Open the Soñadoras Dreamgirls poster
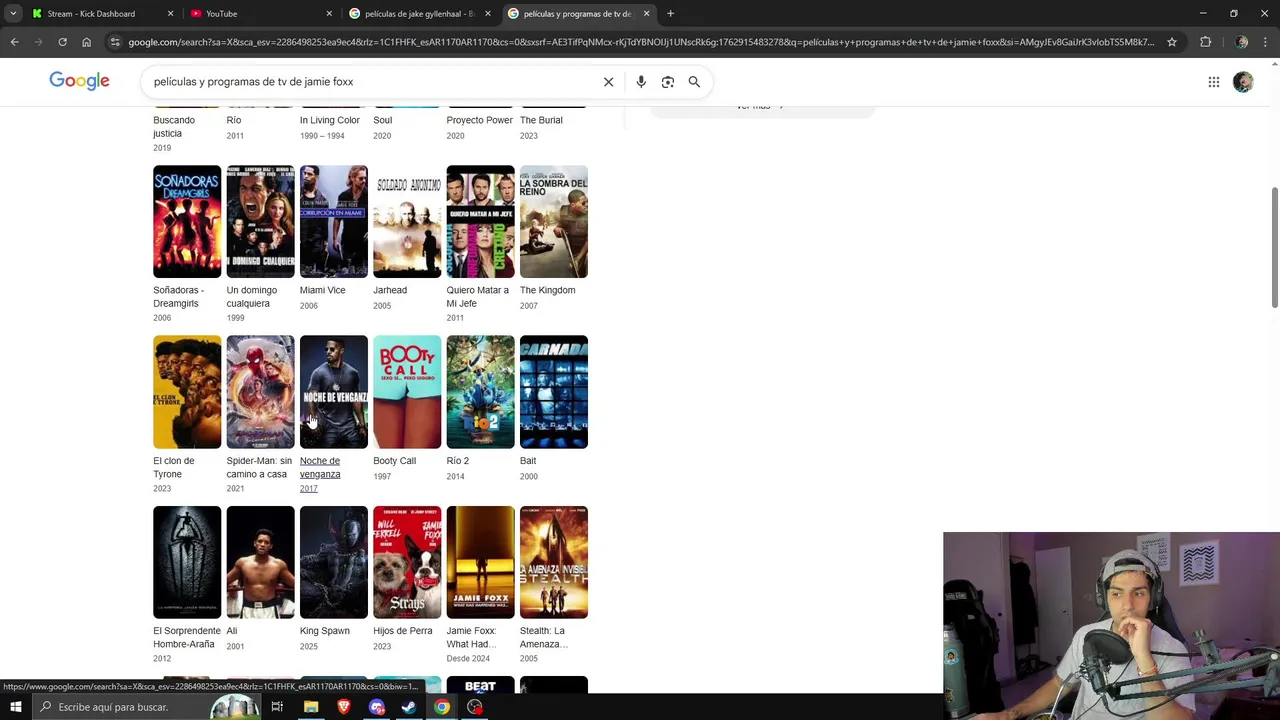This screenshot has width=1280, height=720. tap(187, 221)
